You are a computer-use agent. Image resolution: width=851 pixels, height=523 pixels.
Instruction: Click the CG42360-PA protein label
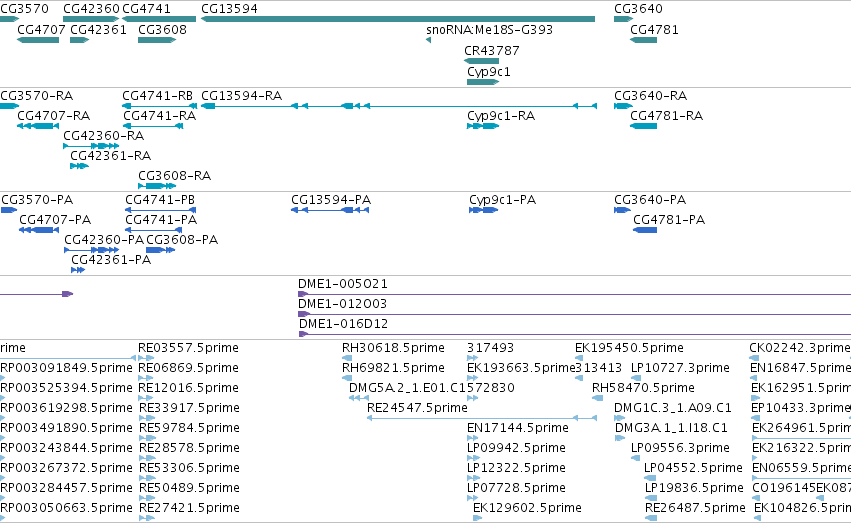coord(104,240)
